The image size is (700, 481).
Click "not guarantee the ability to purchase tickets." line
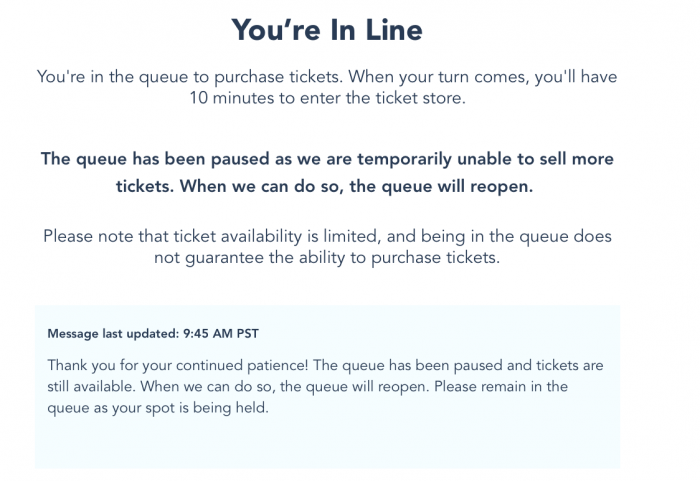[x=327, y=258]
